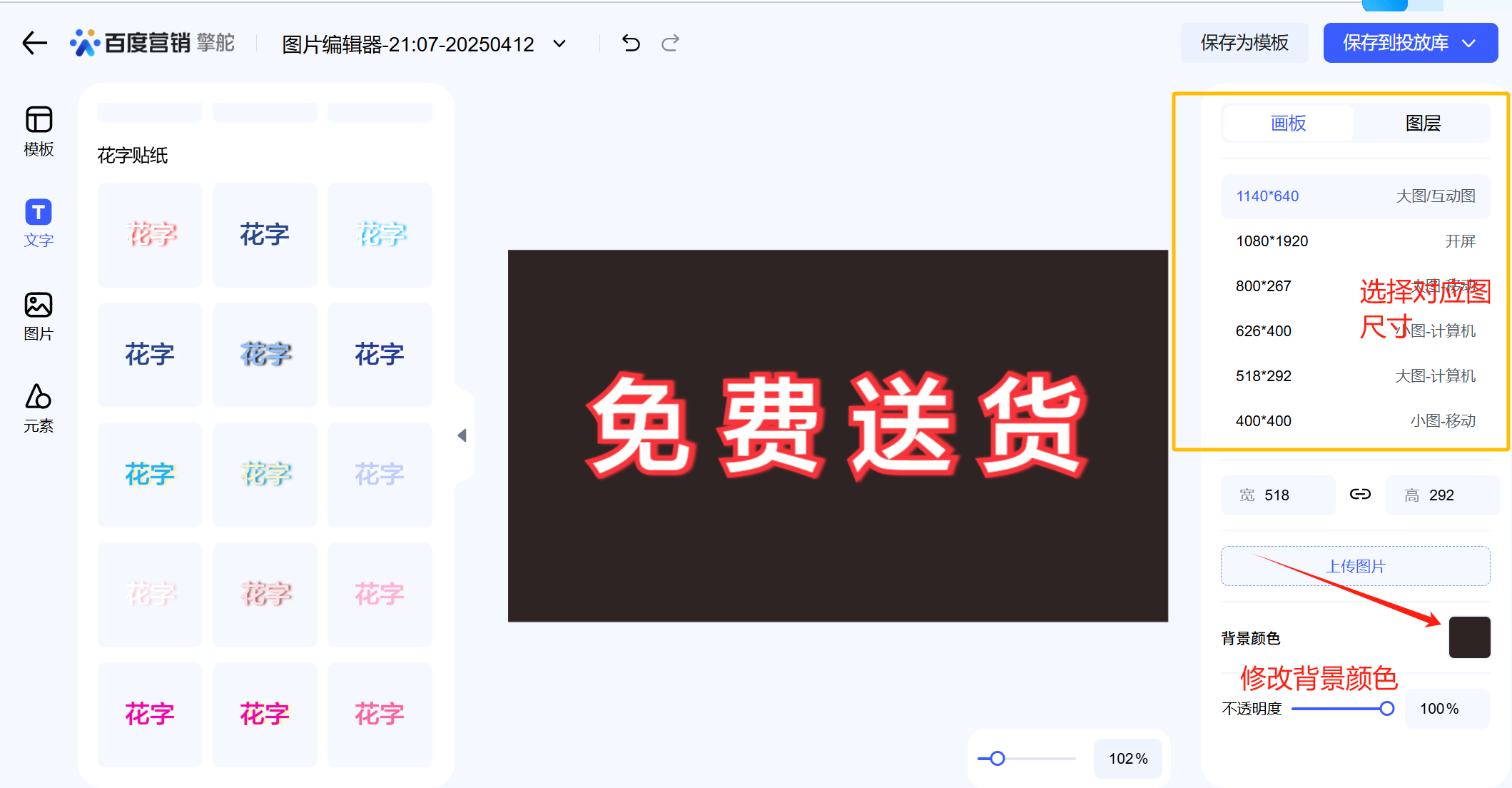This screenshot has height=788, width=1512.
Task: Select the 400*400 小图-移动 size option
Action: (x=1355, y=421)
